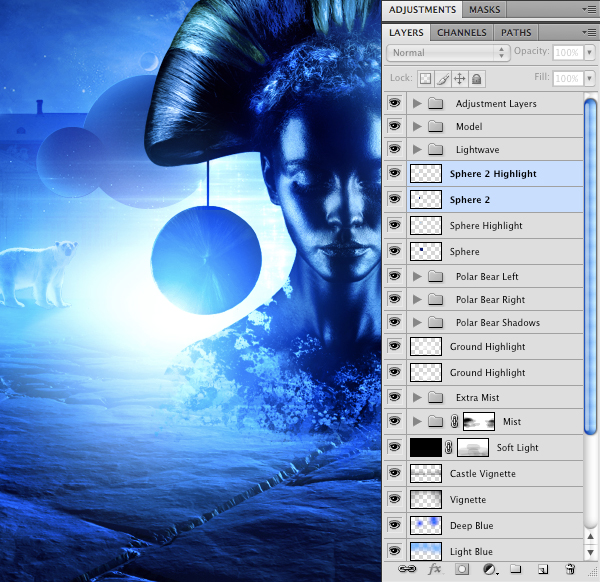Image resolution: width=600 pixels, height=582 pixels.
Task: Enable lock position icon
Action: [459, 79]
